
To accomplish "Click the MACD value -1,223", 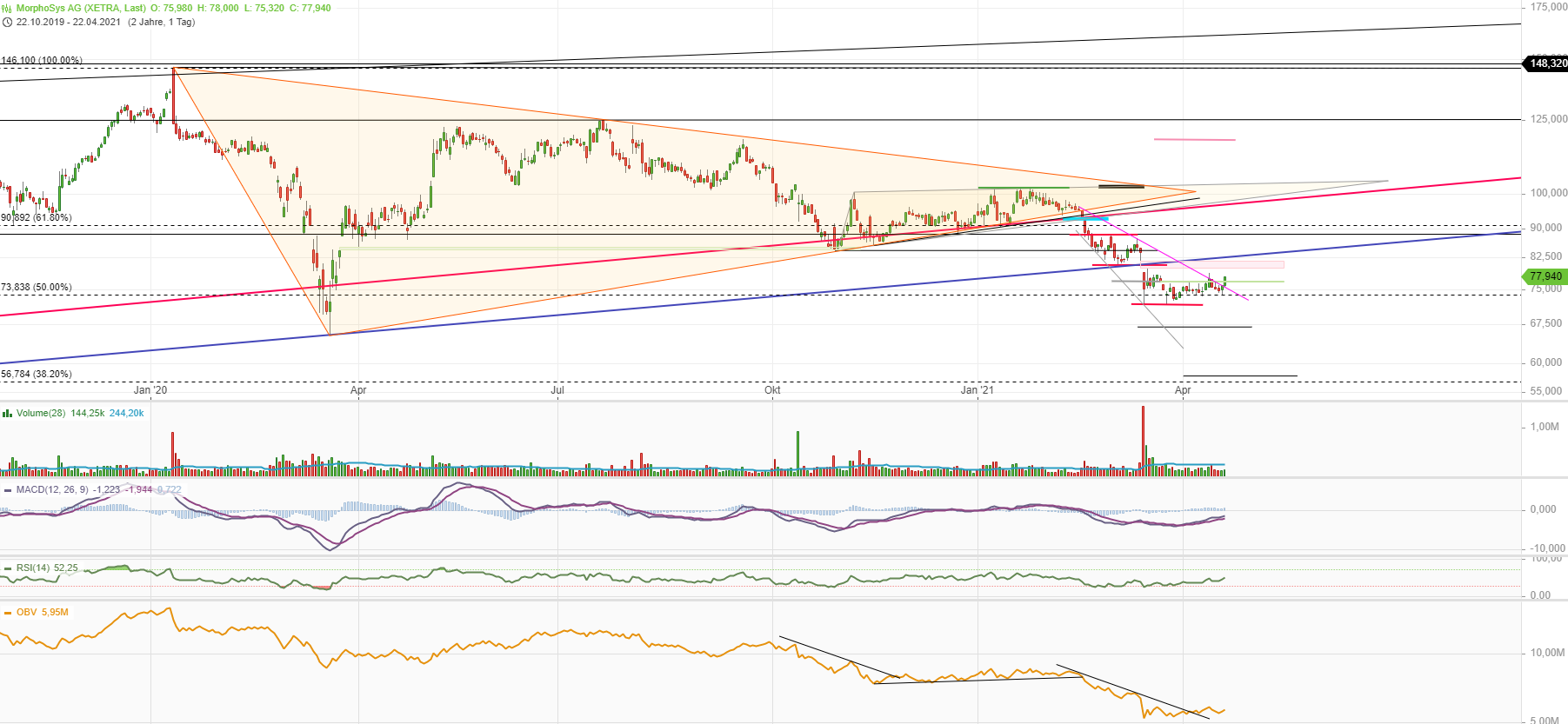I will pos(107,489).
